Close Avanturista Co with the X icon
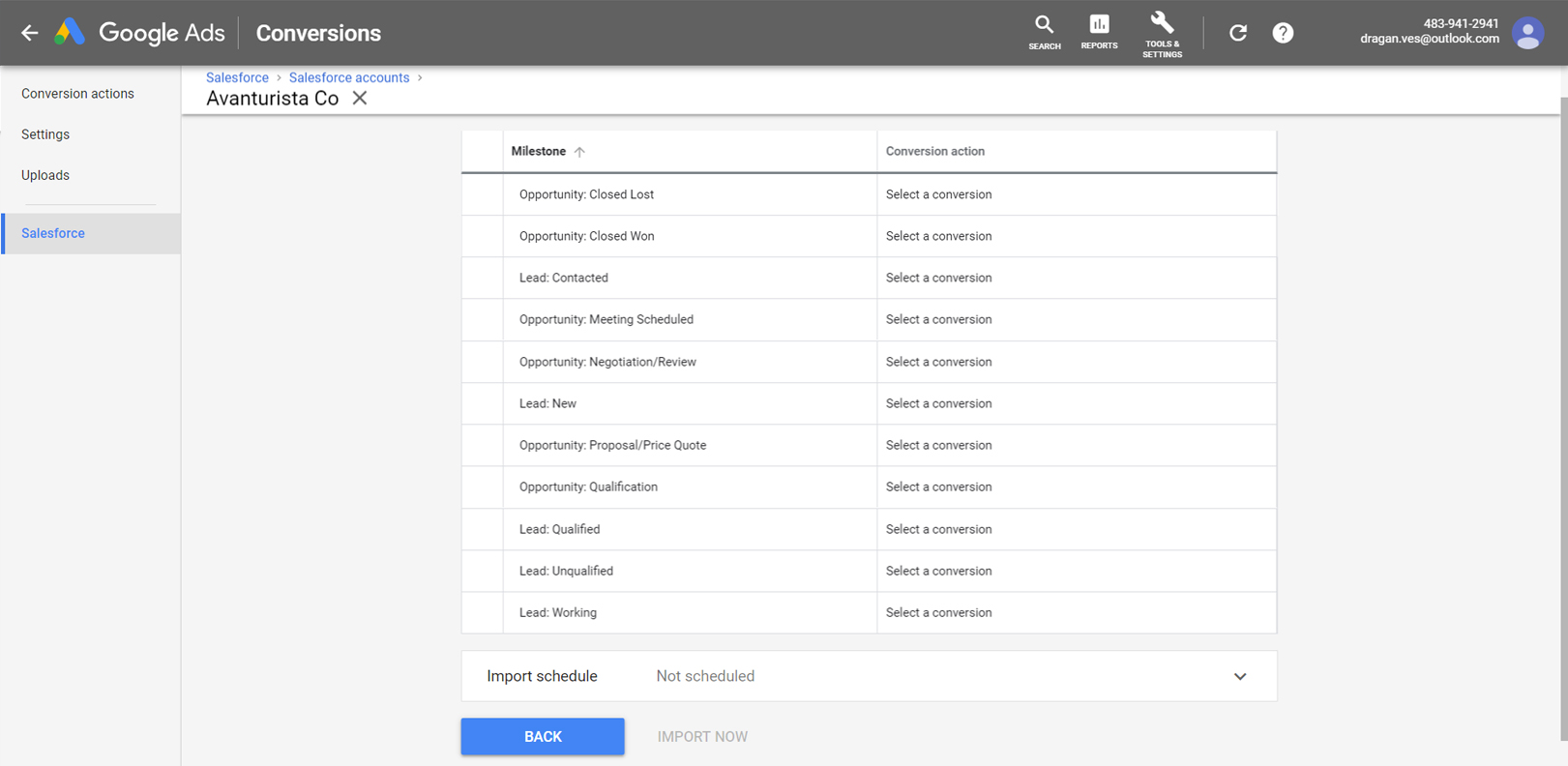The height and width of the screenshot is (766, 1568). tap(360, 98)
